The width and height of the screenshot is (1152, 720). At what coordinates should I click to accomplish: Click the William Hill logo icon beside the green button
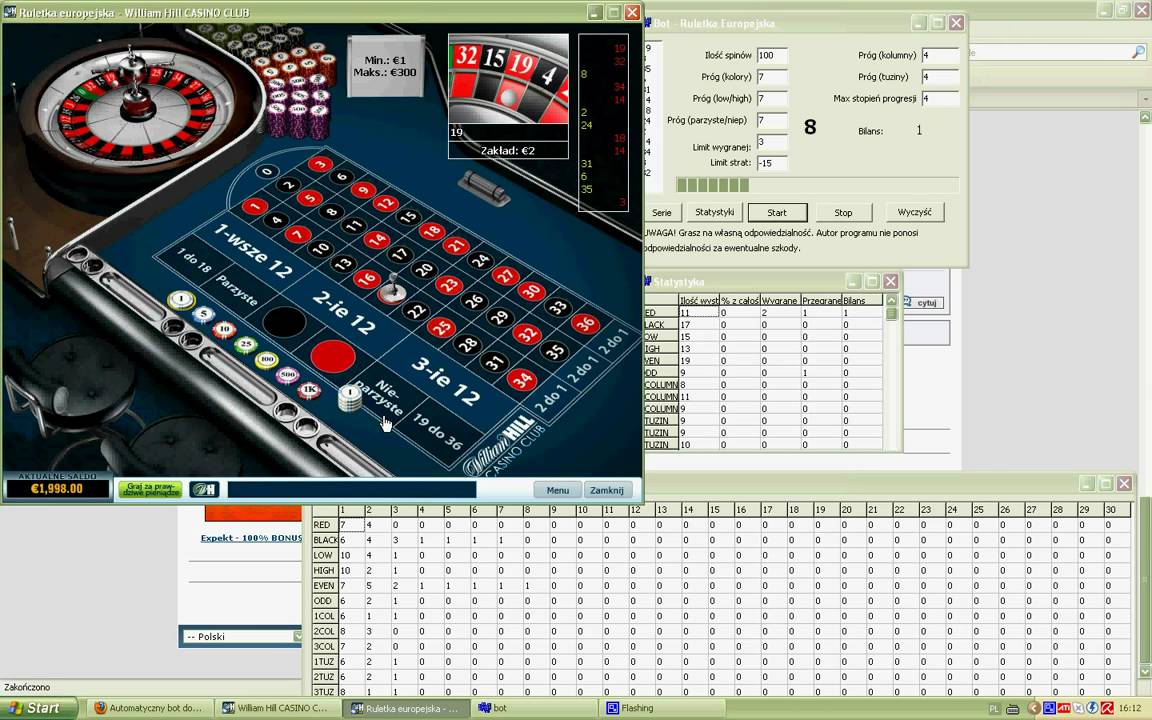click(x=204, y=489)
